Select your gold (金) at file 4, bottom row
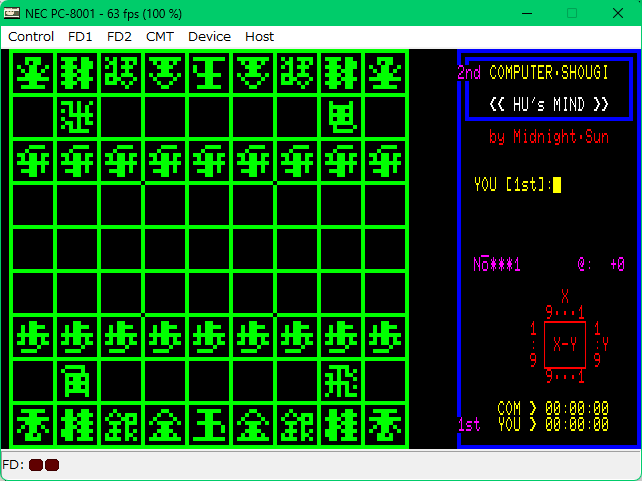 (x=253, y=426)
